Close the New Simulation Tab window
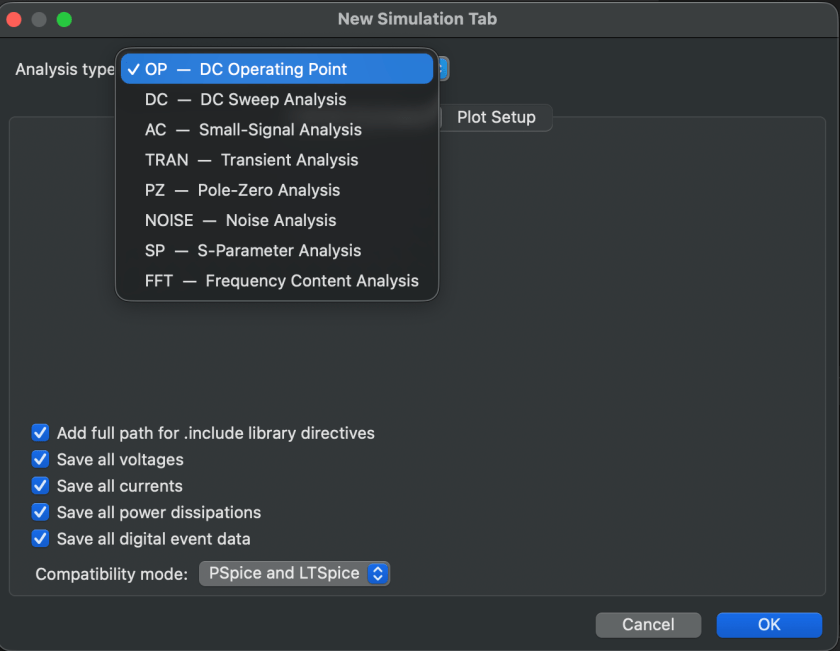Screen dimensions: 840x651 pyautogui.click(x=15, y=19)
